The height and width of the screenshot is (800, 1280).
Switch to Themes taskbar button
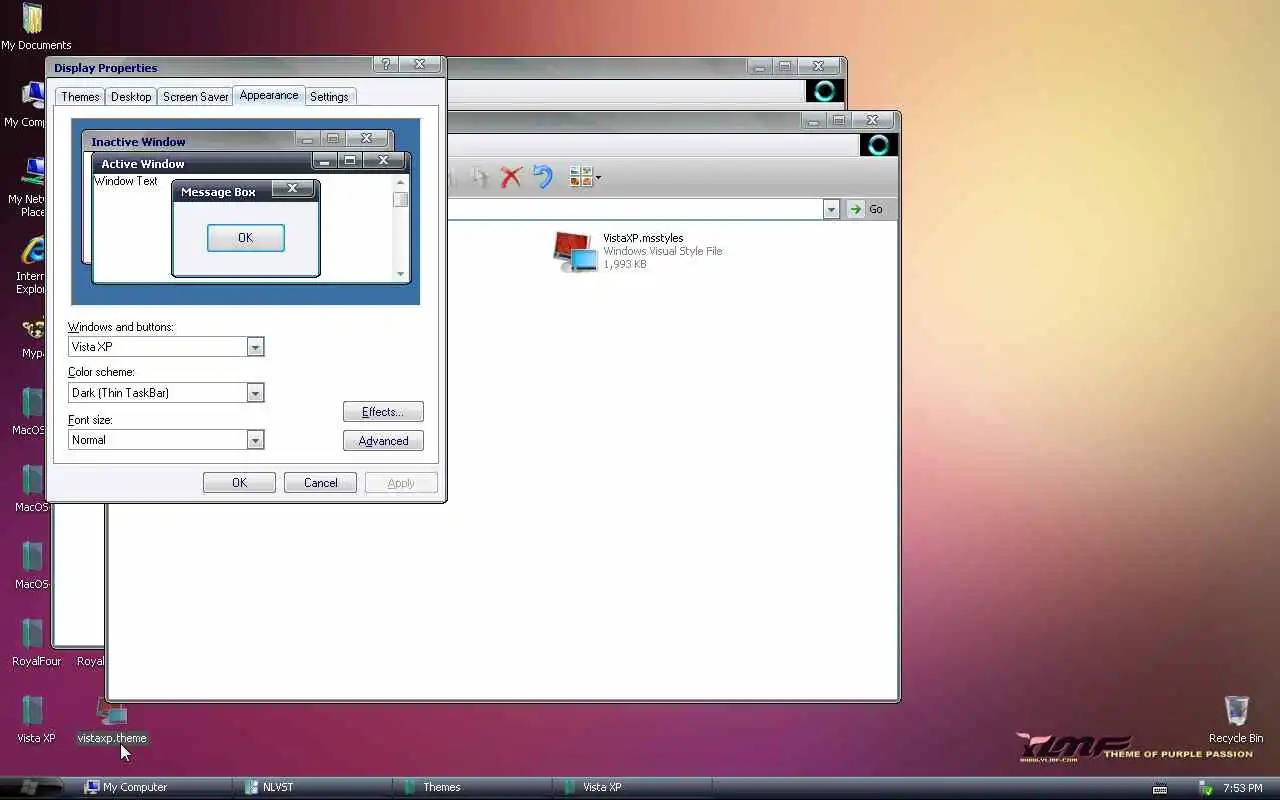[471, 787]
